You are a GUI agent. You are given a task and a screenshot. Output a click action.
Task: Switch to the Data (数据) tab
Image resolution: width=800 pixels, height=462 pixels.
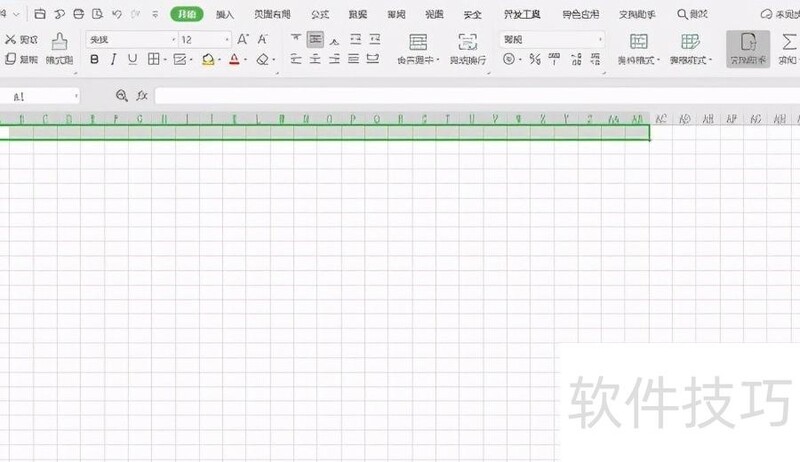[x=358, y=14]
